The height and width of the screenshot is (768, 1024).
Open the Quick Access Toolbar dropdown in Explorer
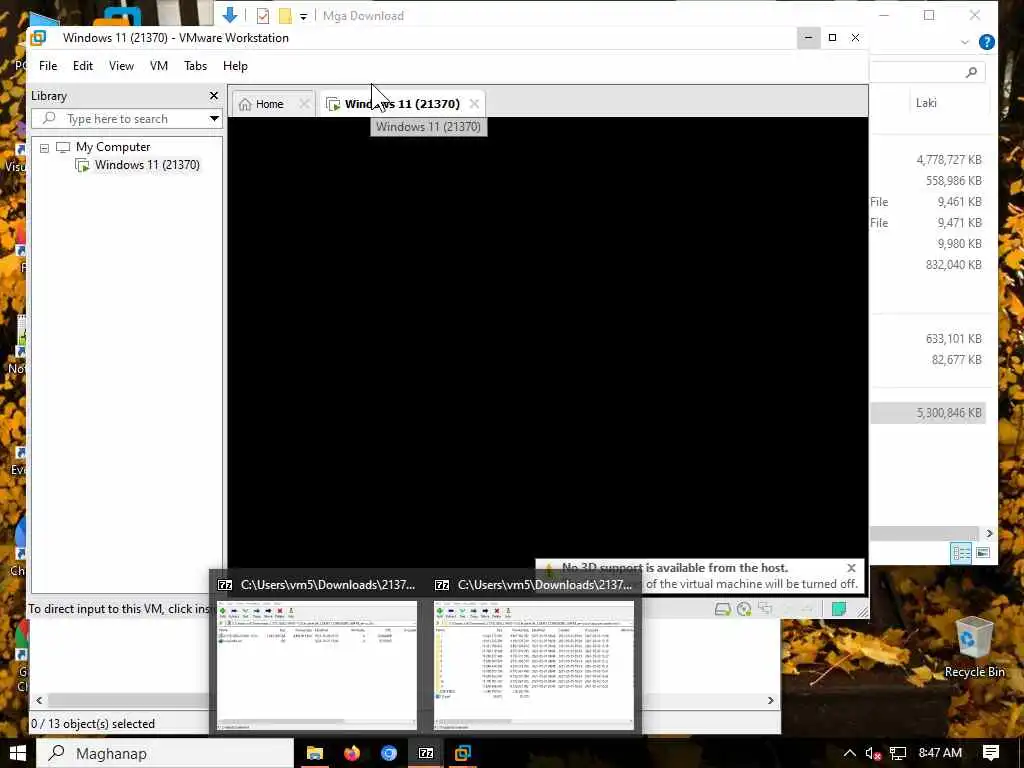click(x=304, y=16)
